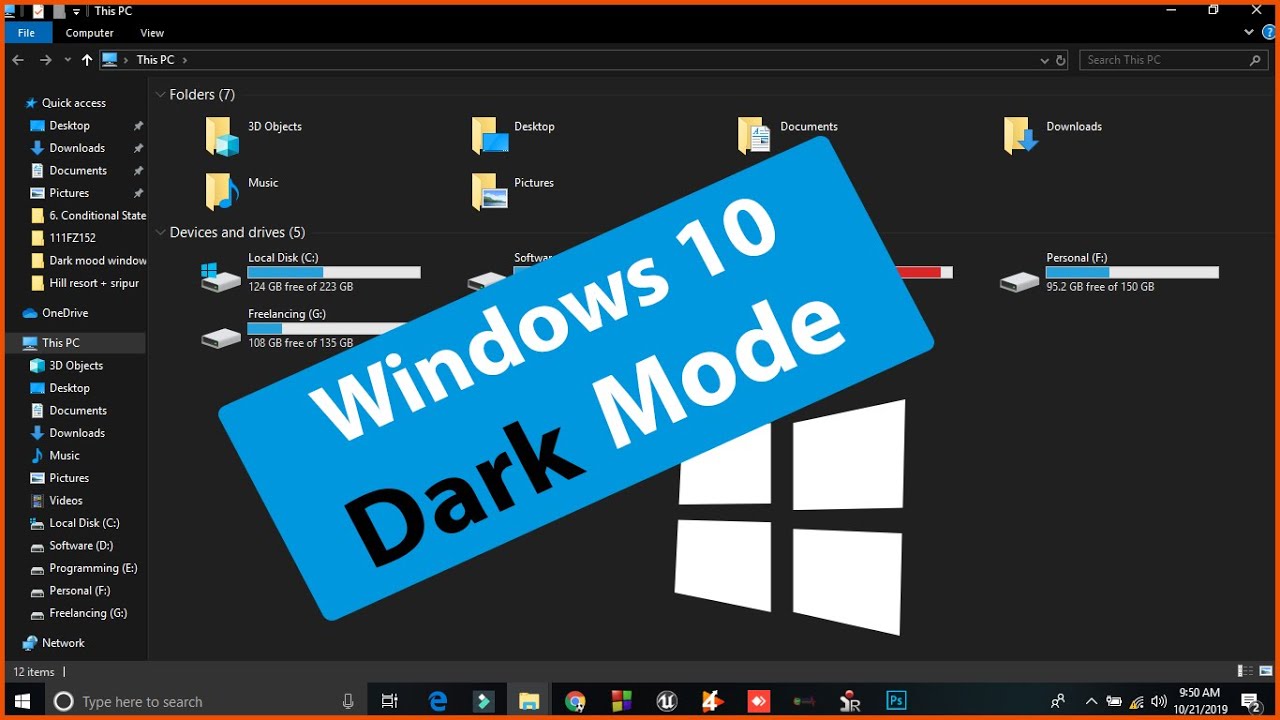This screenshot has width=1280, height=720.
Task: Switch to the Computer ribbon tab
Action: tap(89, 33)
